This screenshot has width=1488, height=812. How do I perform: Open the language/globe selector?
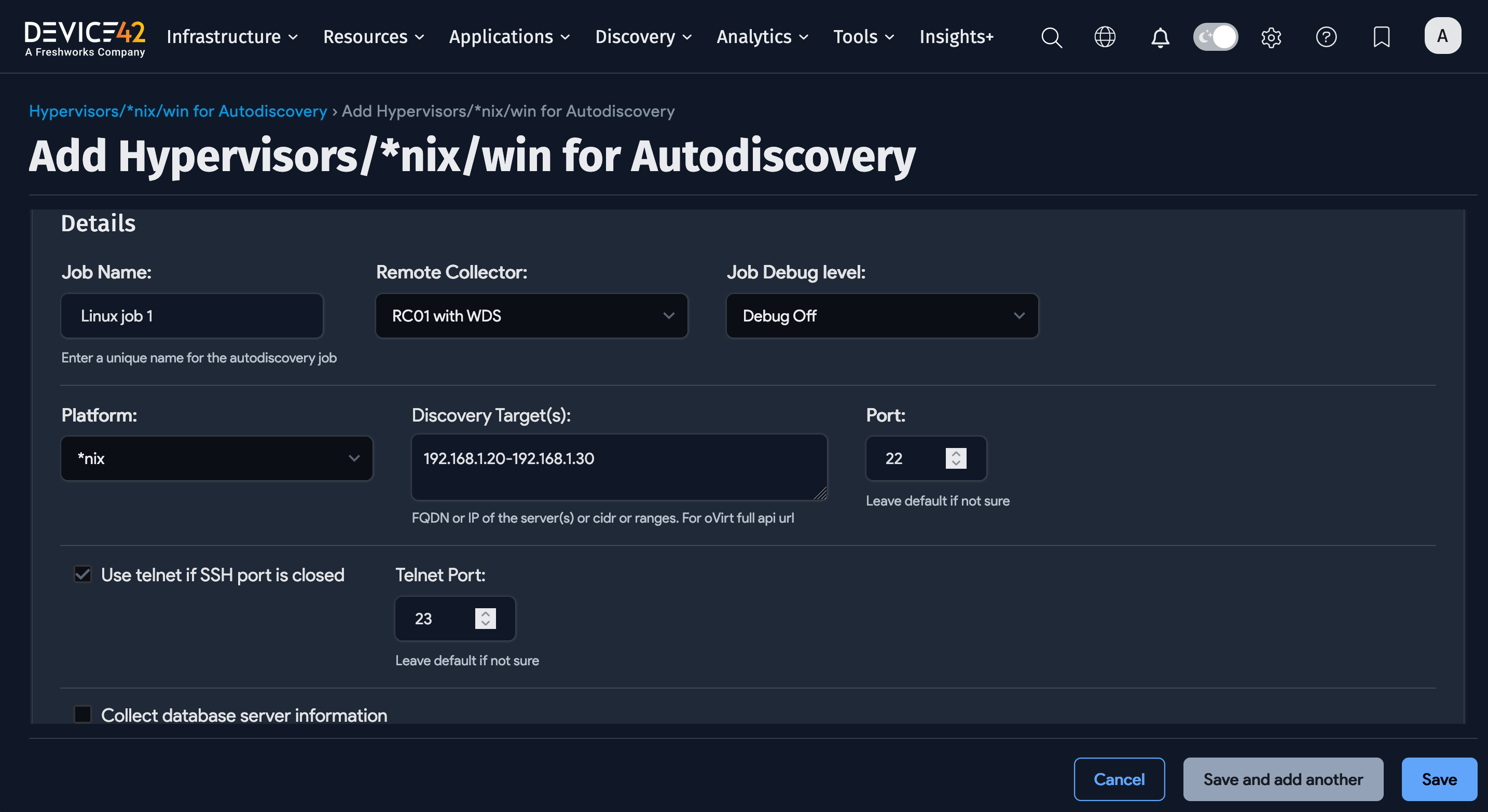(1105, 37)
